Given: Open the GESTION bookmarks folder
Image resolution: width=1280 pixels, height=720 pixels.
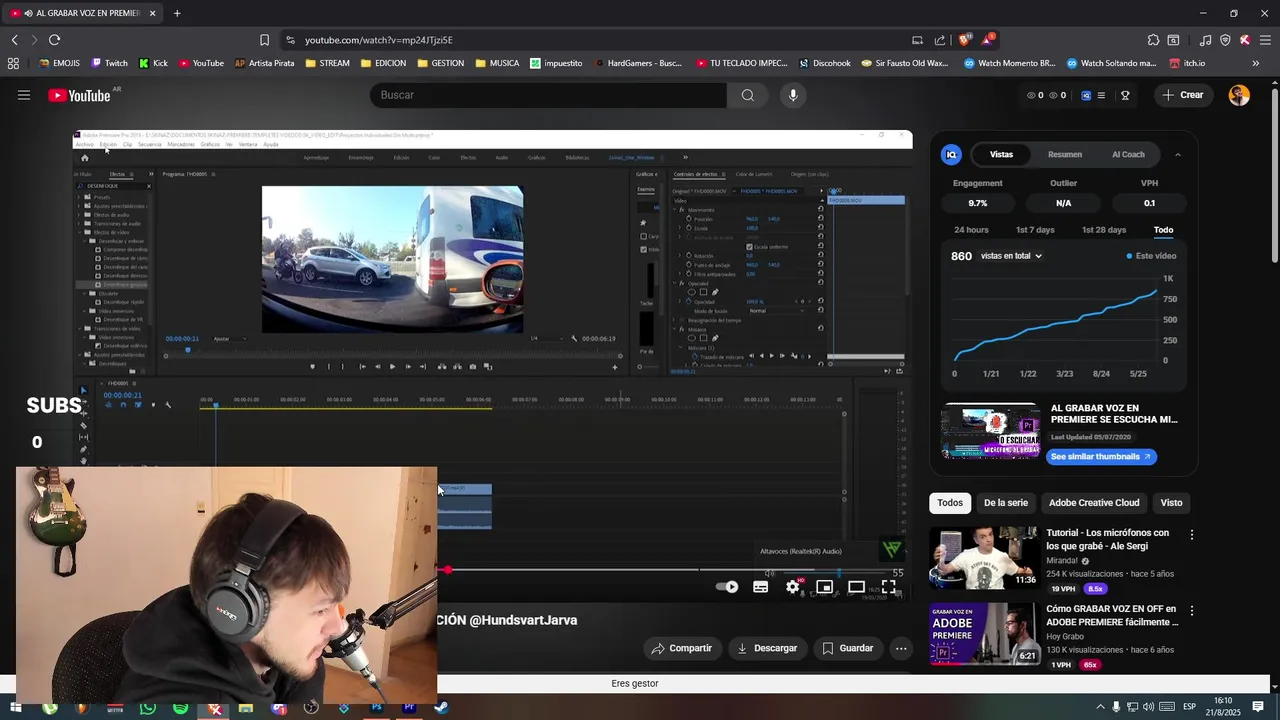Looking at the screenshot, I should (440, 63).
